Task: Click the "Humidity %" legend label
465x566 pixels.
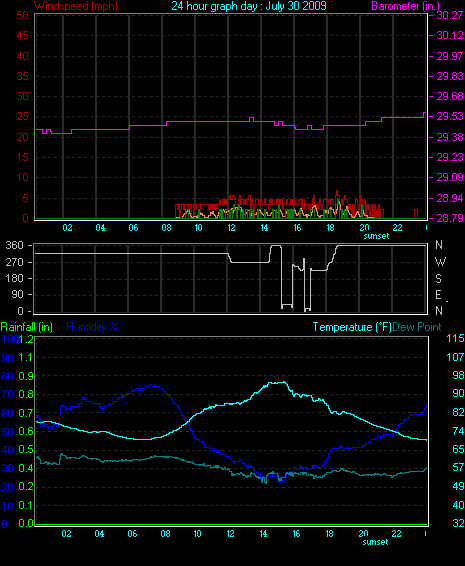Action: 92,327
